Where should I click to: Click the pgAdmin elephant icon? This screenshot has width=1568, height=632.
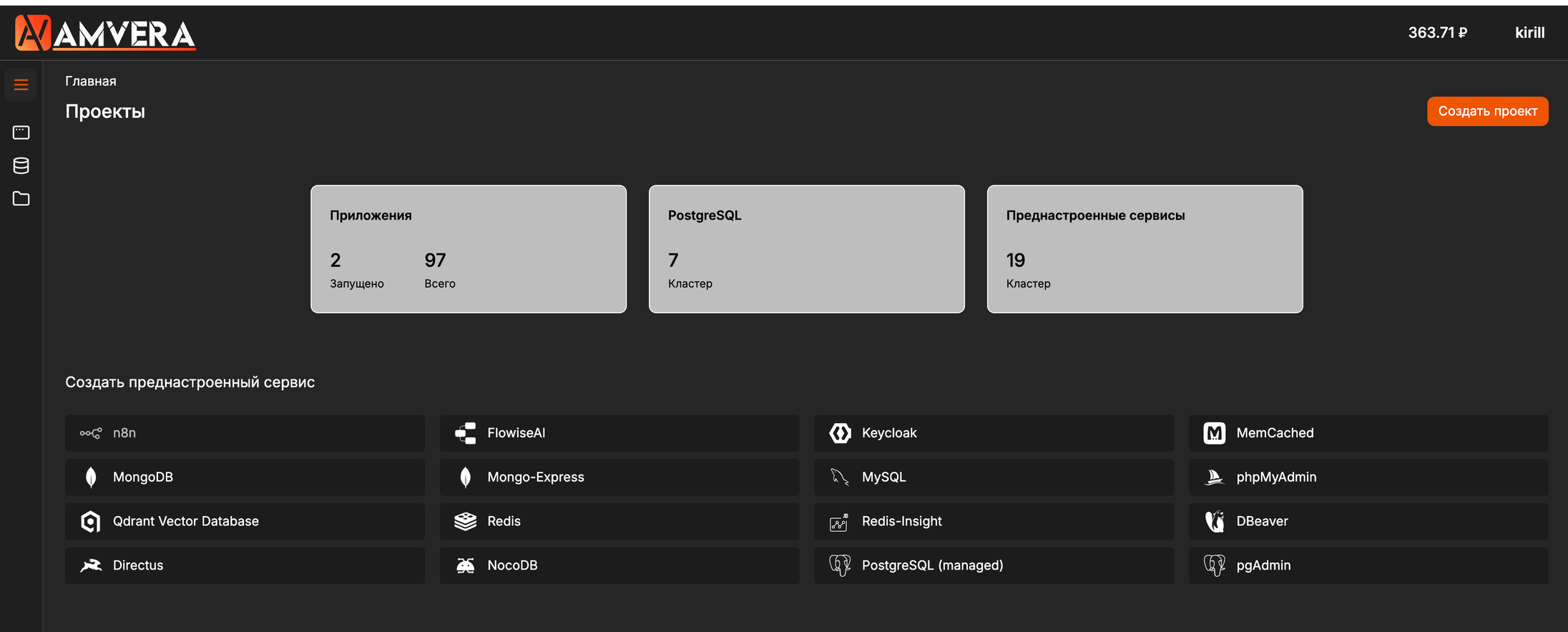coord(1215,565)
